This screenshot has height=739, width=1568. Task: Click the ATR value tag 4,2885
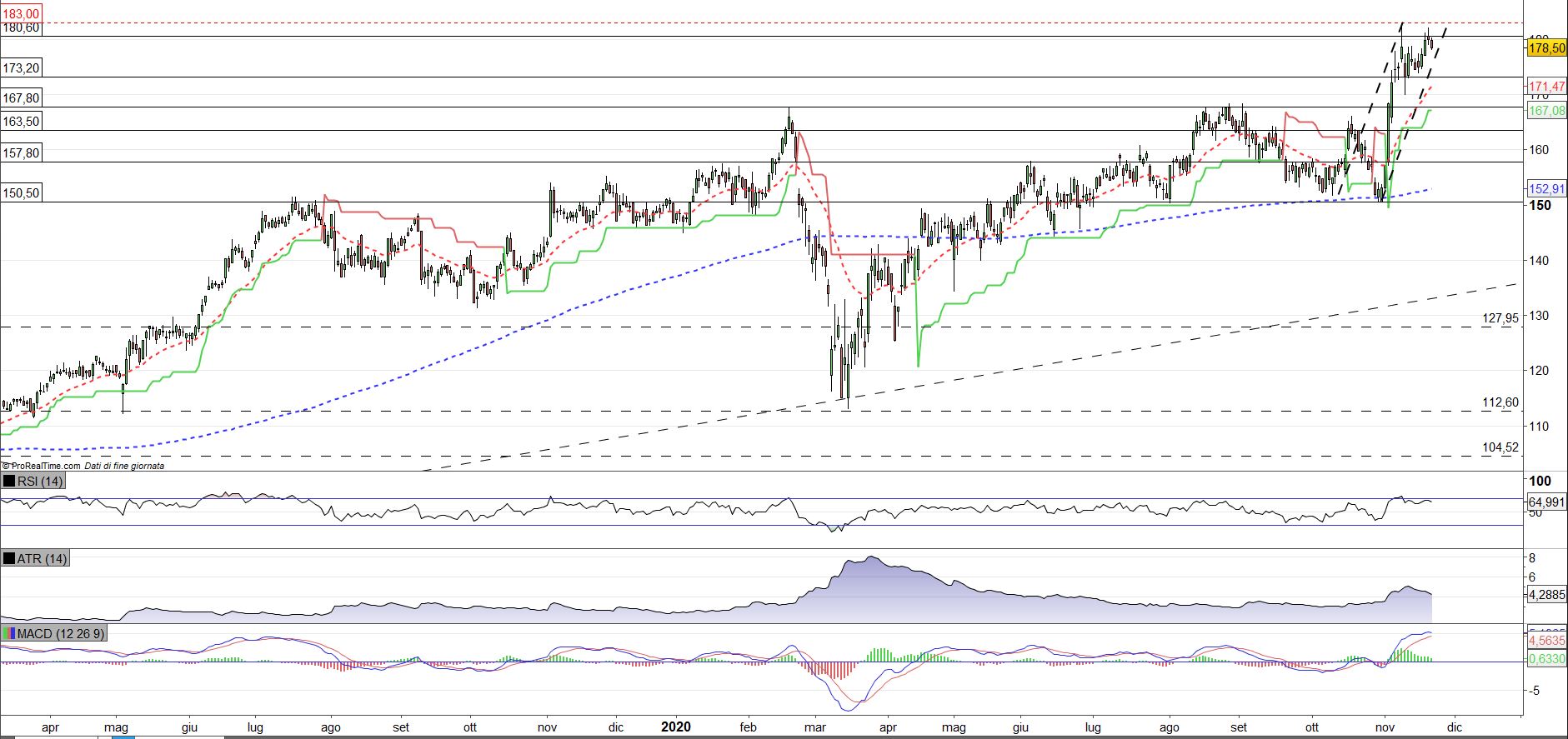pos(1546,595)
